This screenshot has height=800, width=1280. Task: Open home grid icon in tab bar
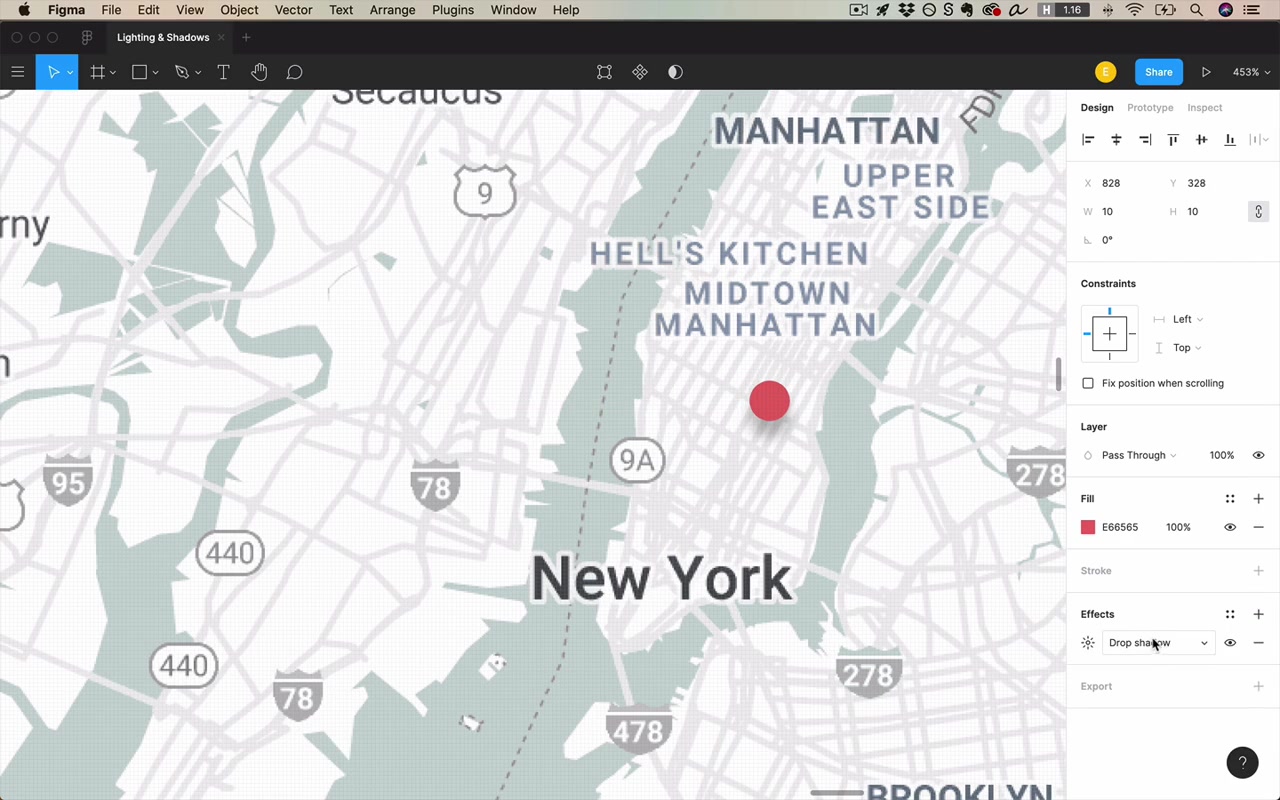(x=87, y=37)
